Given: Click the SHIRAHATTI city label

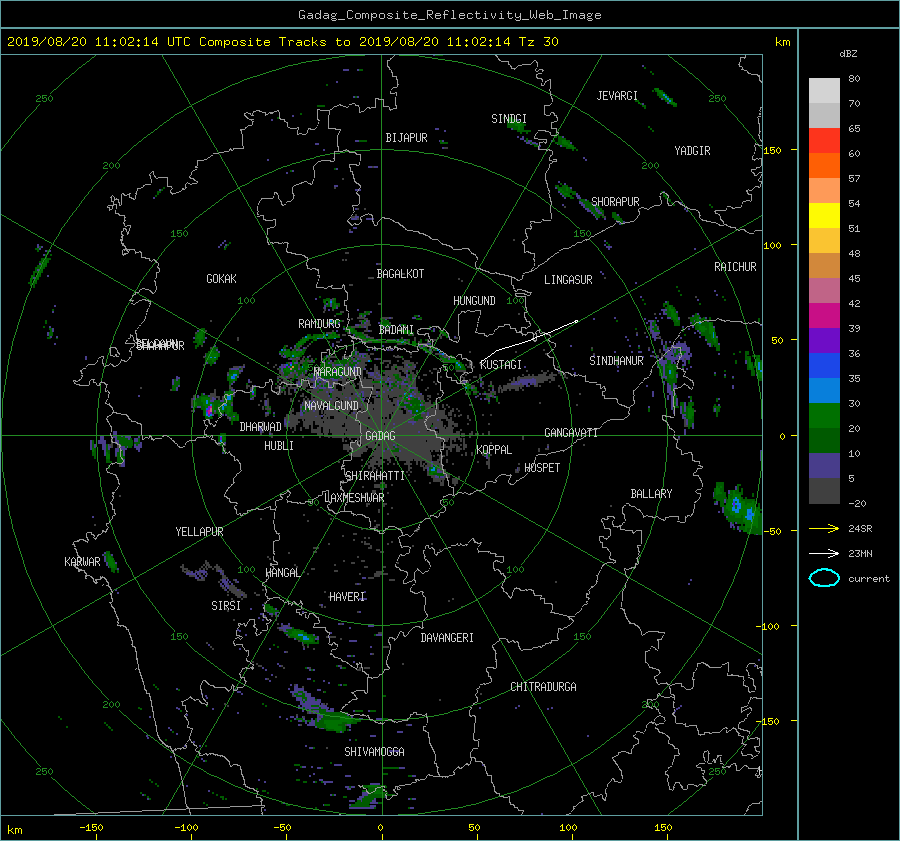Looking at the screenshot, I should tap(375, 476).
